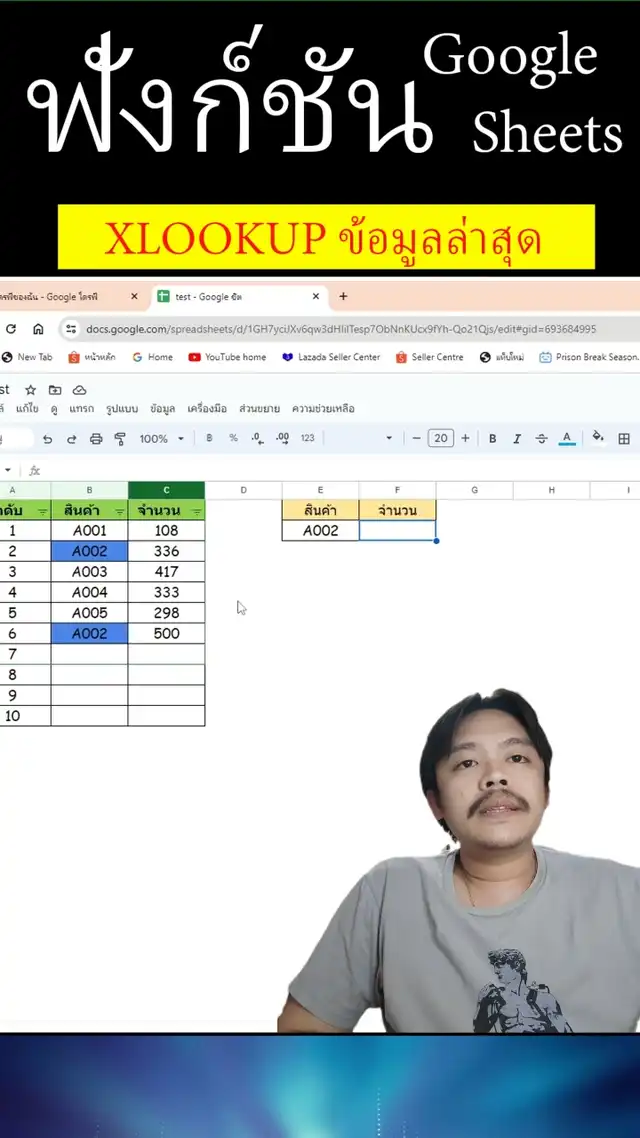Open the ข้อมูล menu
Viewport: 640px width, 1138px height.
(x=162, y=409)
